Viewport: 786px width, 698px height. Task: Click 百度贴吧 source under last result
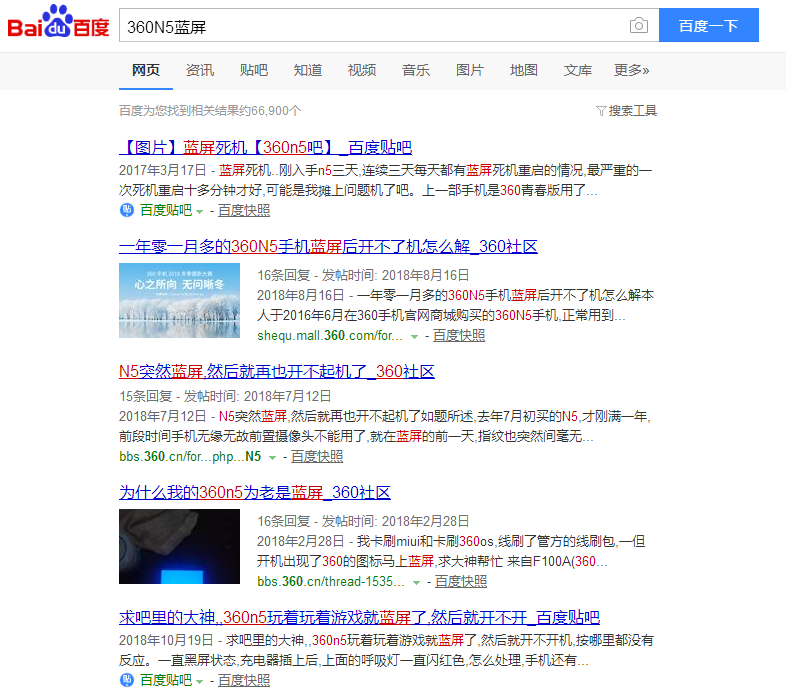tap(165, 680)
